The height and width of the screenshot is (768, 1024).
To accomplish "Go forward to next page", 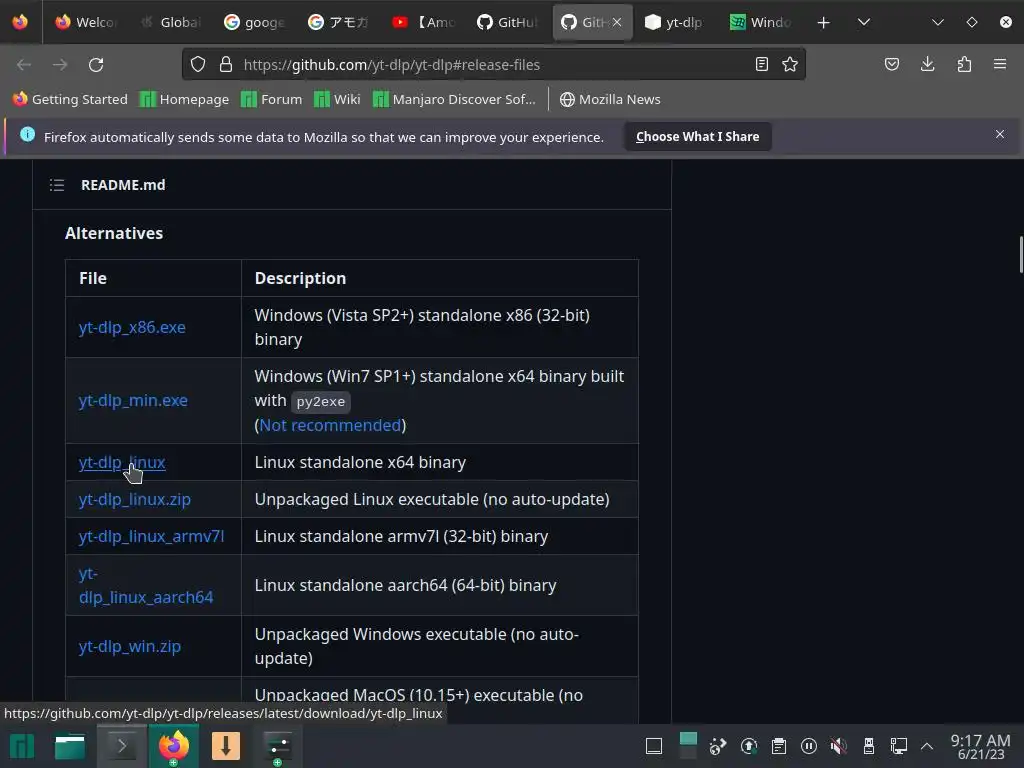I will [60, 65].
